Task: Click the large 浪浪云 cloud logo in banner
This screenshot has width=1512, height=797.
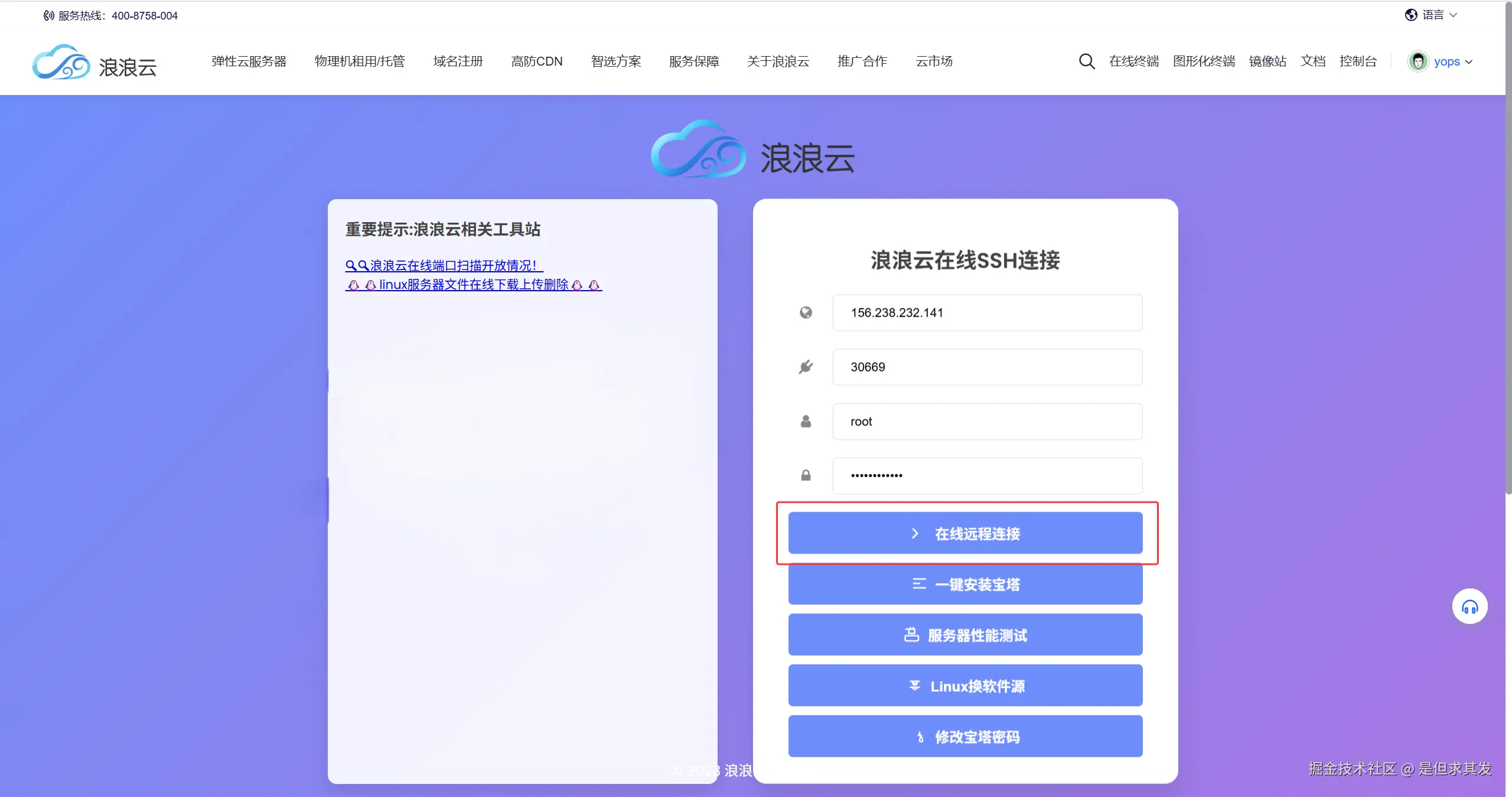Action: [x=753, y=149]
